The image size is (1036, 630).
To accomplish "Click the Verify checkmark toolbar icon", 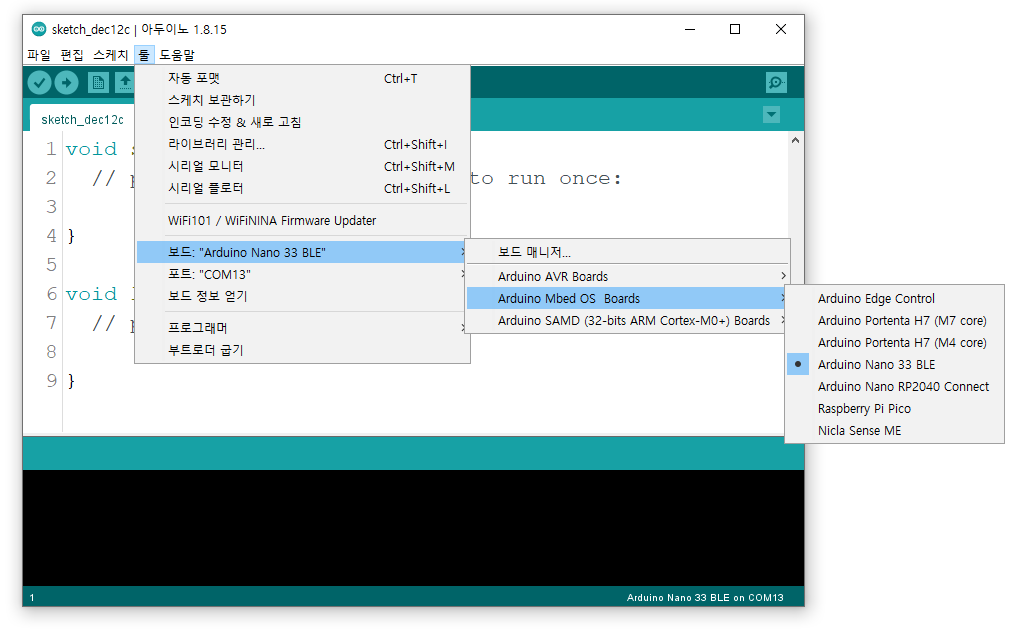I will pos(40,83).
